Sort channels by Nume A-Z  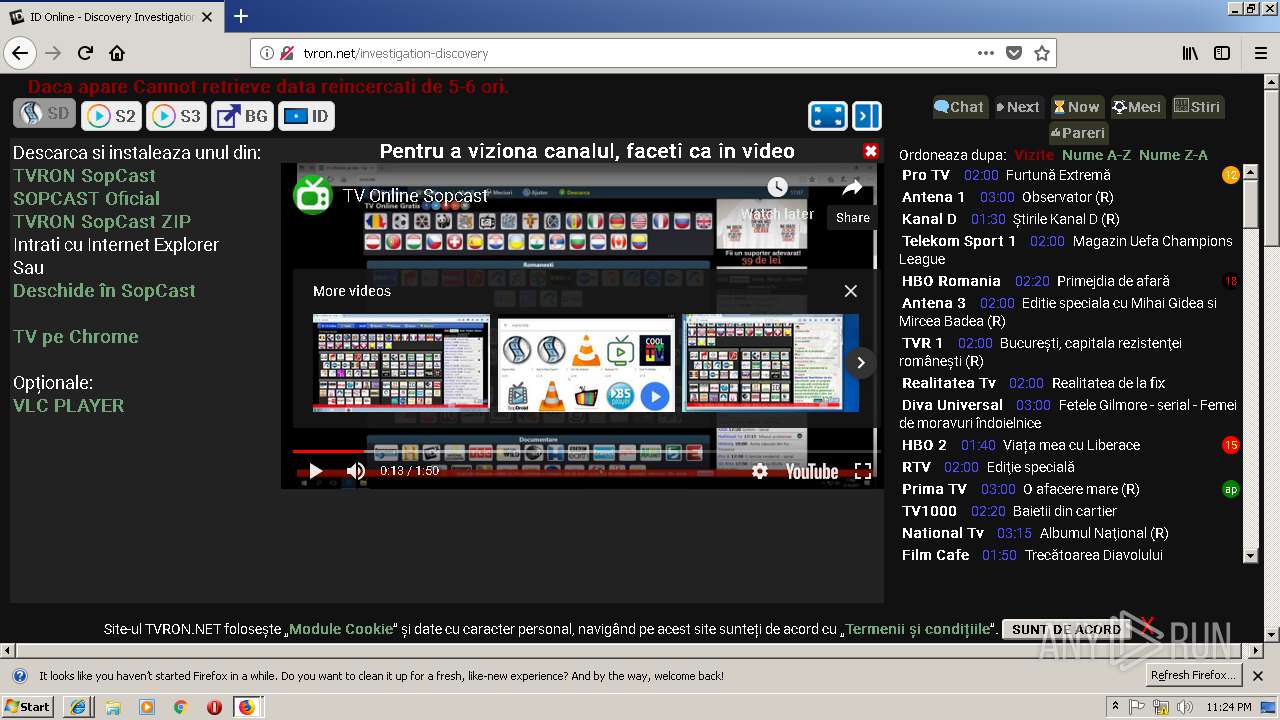point(1097,155)
